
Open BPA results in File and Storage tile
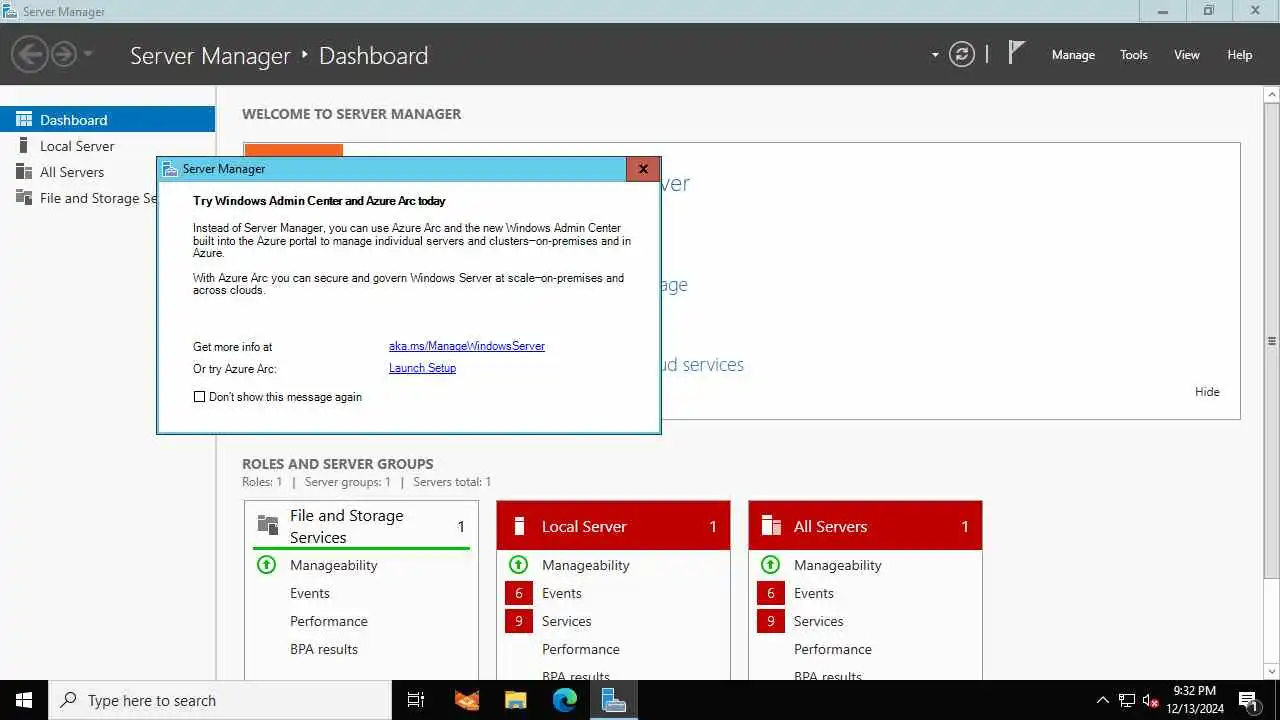[x=324, y=649]
